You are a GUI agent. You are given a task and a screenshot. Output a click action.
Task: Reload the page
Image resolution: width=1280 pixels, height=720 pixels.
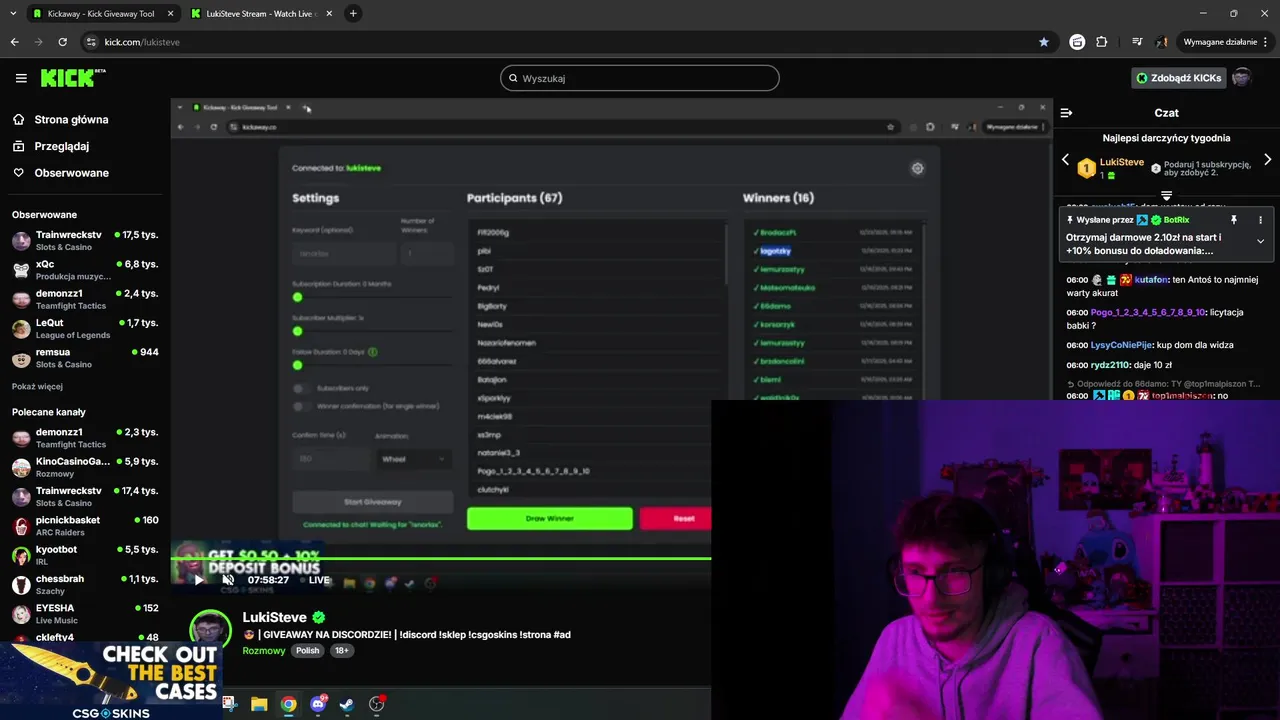(62, 42)
